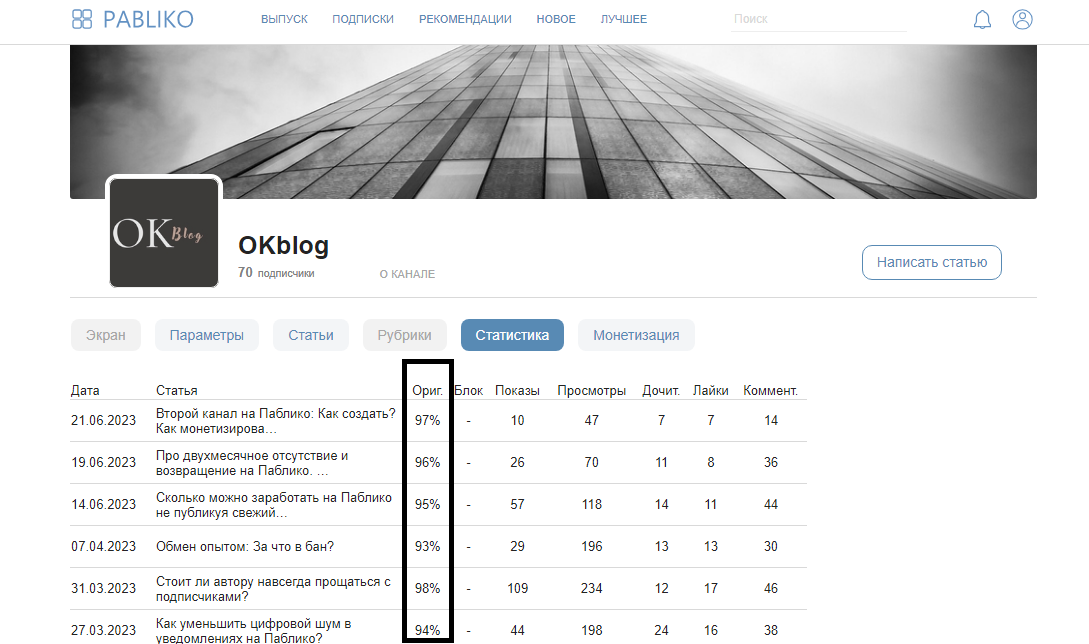Focus the Поиск search field
This screenshot has height=644, width=1089.
click(x=818, y=19)
